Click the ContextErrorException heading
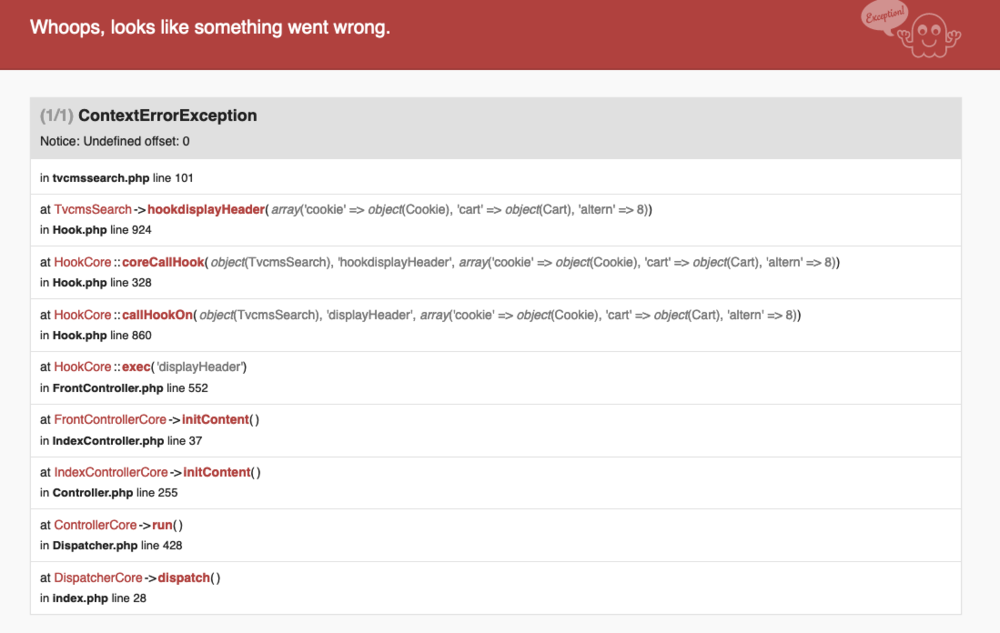The image size is (1000, 633). click(167, 116)
